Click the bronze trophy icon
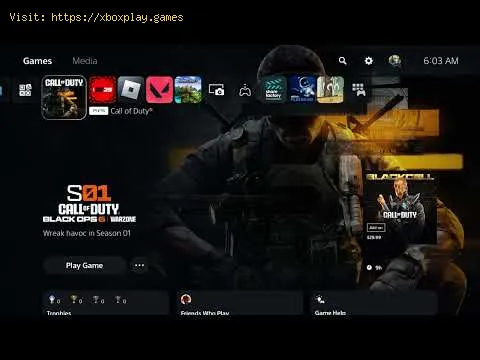The width and height of the screenshot is (480, 360). tap(118, 299)
